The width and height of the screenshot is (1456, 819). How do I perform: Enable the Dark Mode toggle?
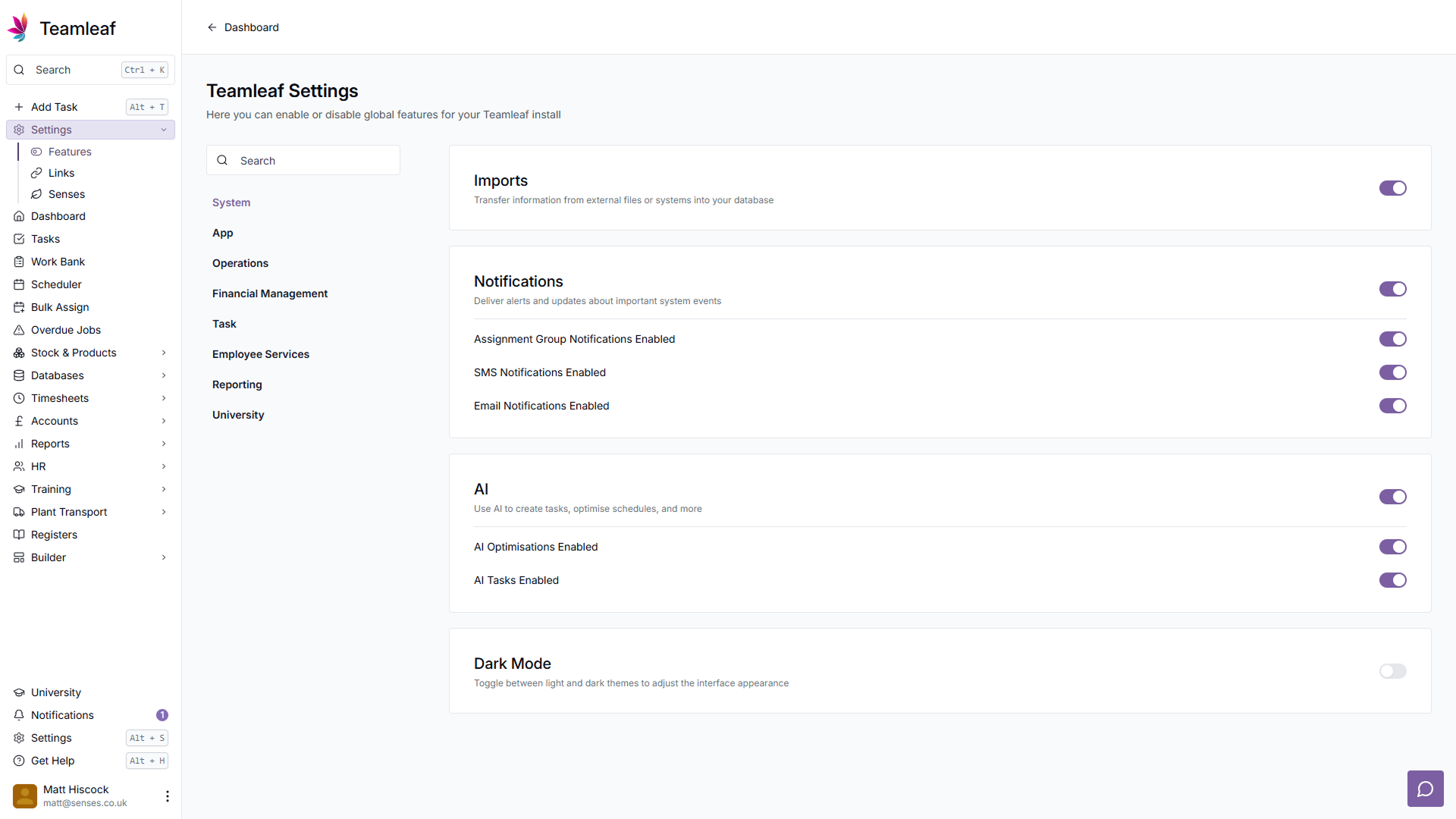click(1392, 671)
